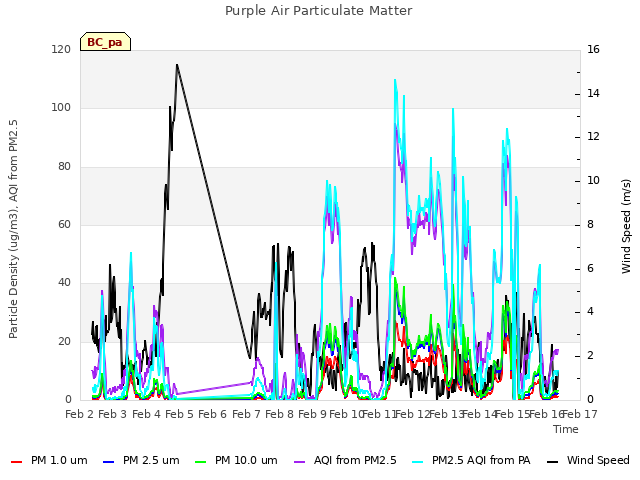Click the black Wind Speed legend swatch

point(552,462)
